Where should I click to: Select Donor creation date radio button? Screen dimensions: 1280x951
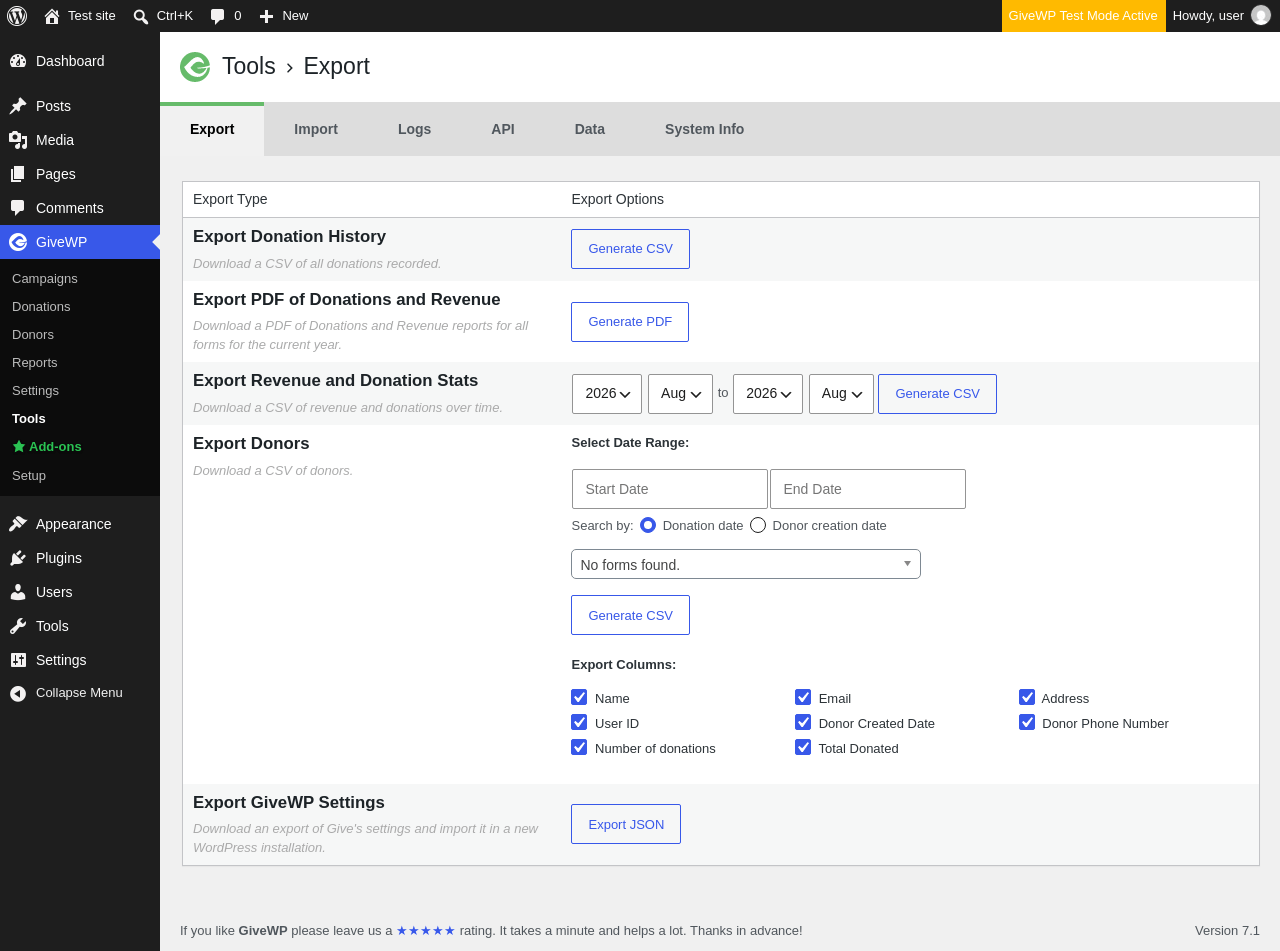click(x=758, y=525)
